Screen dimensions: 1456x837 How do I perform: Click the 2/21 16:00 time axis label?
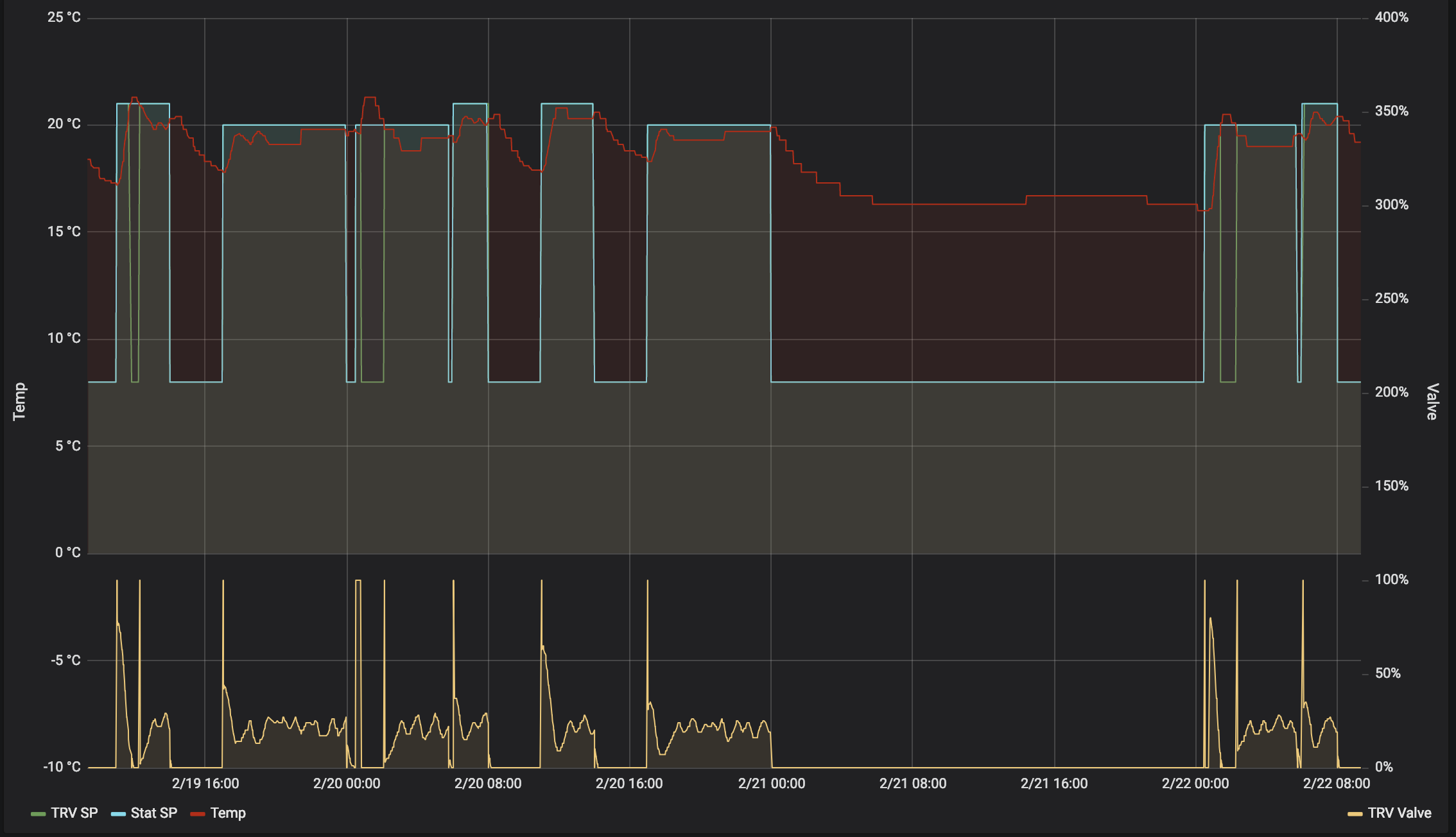[1054, 784]
